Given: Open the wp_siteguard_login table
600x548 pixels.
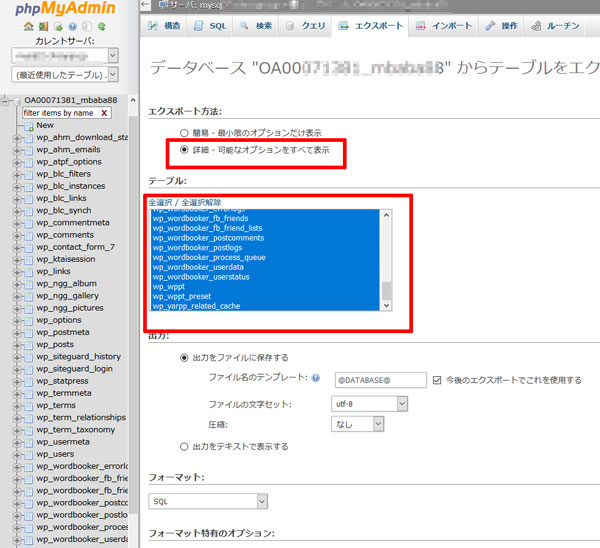Looking at the screenshot, I should click(74, 369).
